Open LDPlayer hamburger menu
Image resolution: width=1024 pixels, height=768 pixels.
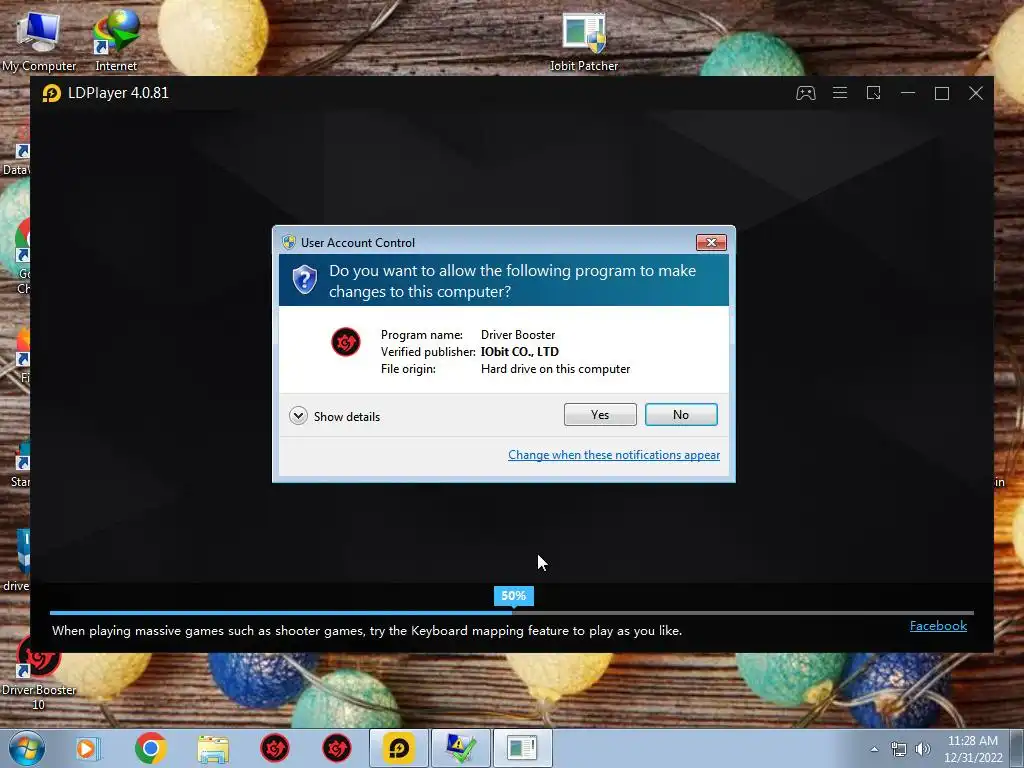[840, 93]
